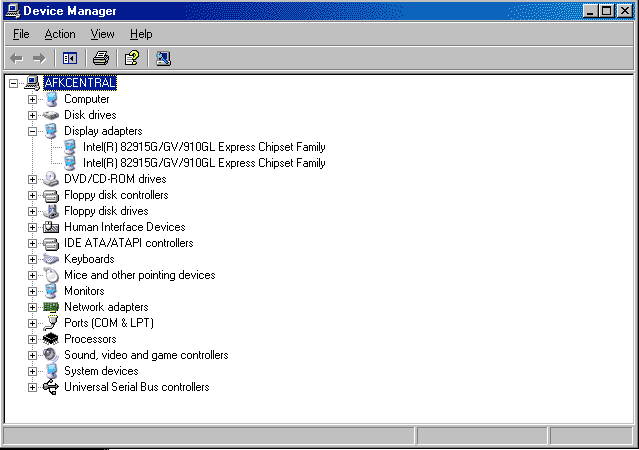Click the Processors device icon

pyautogui.click(x=51, y=339)
